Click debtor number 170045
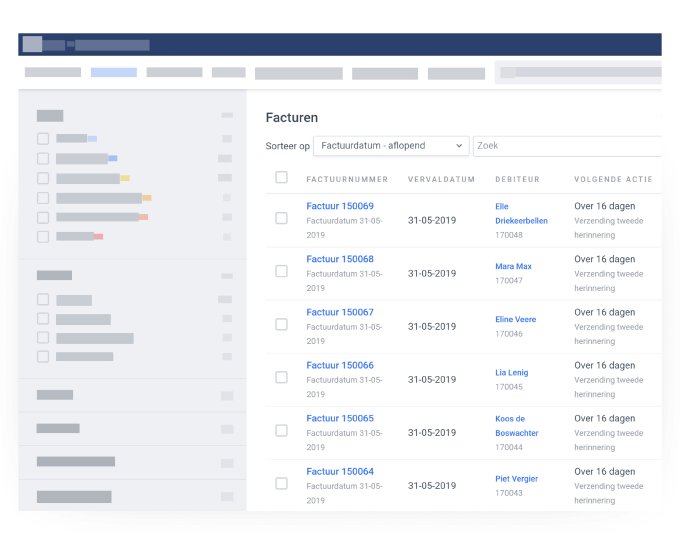680x540 pixels. pyautogui.click(x=509, y=387)
